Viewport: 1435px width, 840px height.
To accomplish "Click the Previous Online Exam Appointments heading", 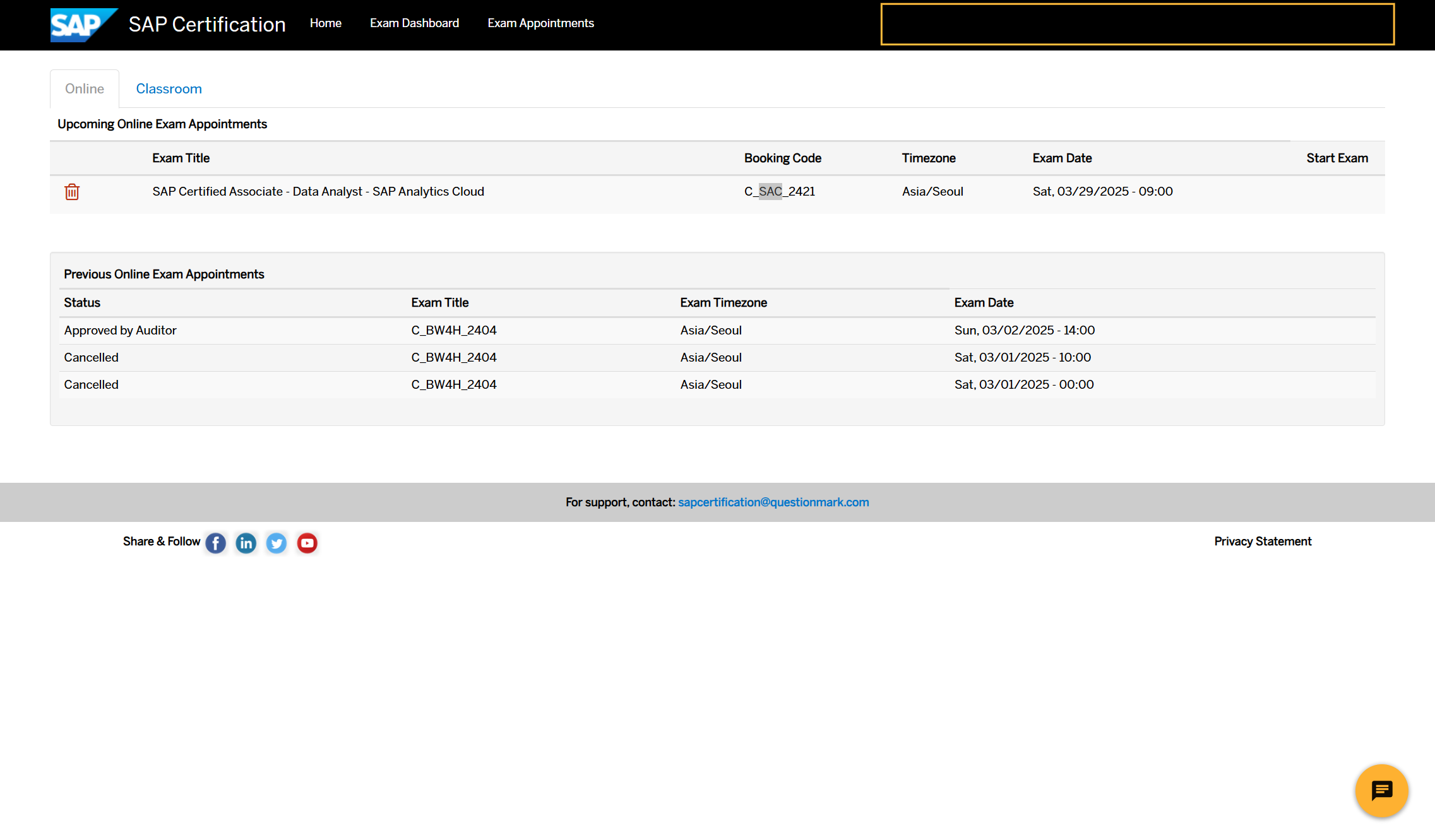I will pyautogui.click(x=164, y=274).
